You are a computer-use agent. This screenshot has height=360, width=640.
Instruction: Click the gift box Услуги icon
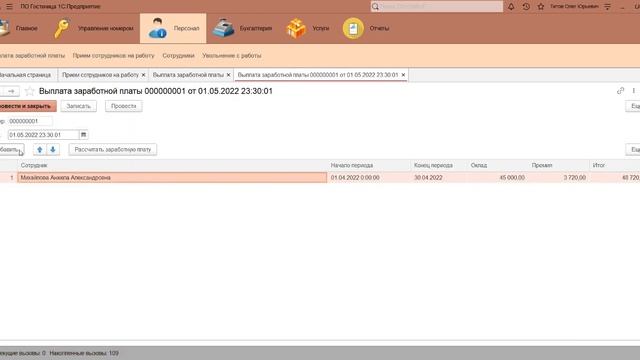tap(296, 28)
